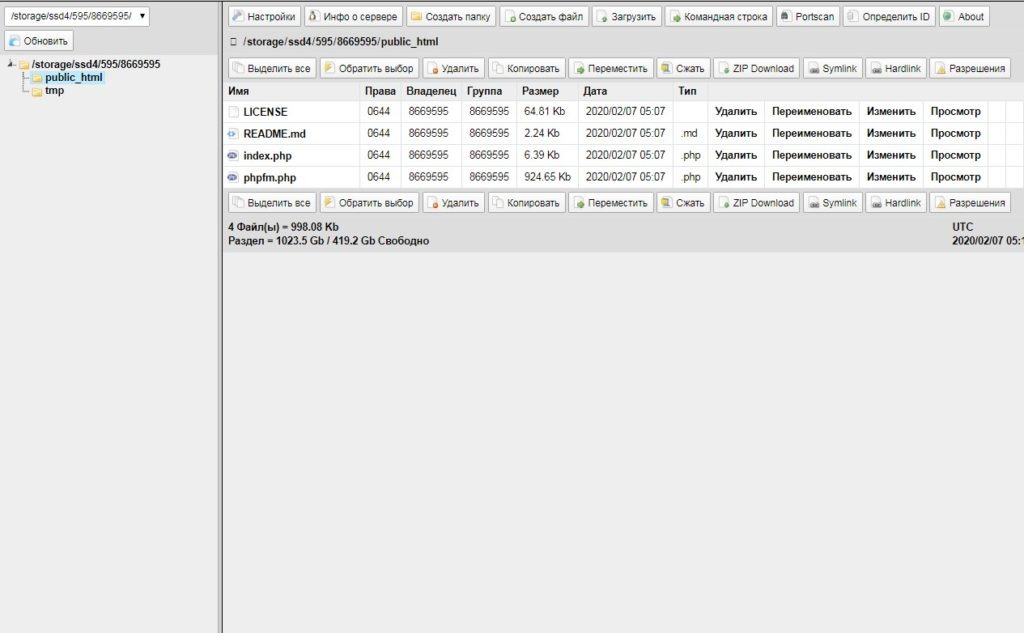Select root /storage/ssd4/595/8669595 tree folder
This screenshot has width=1024, height=633.
pyautogui.click(x=96, y=64)
